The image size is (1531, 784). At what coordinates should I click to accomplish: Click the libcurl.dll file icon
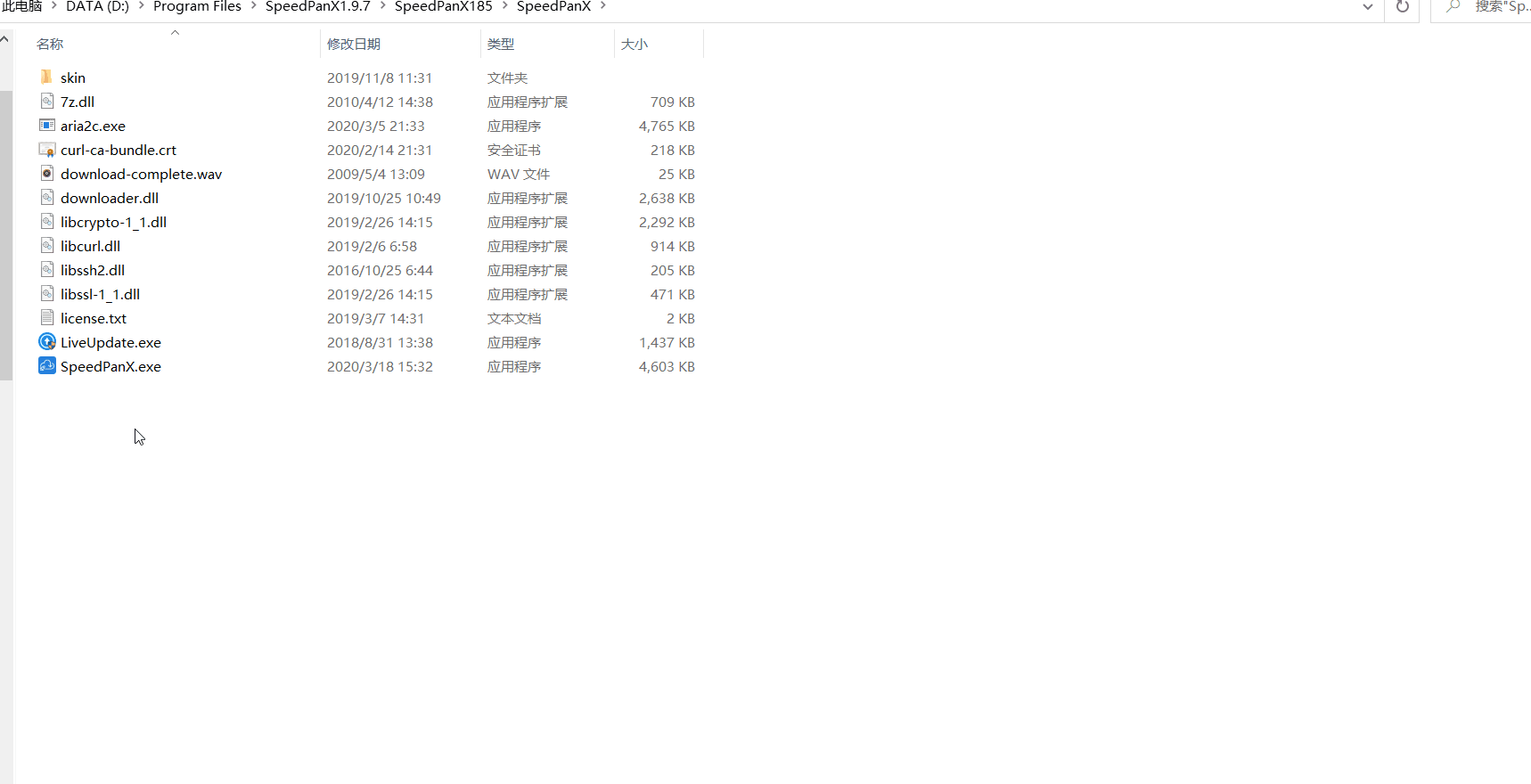[47, 245]
